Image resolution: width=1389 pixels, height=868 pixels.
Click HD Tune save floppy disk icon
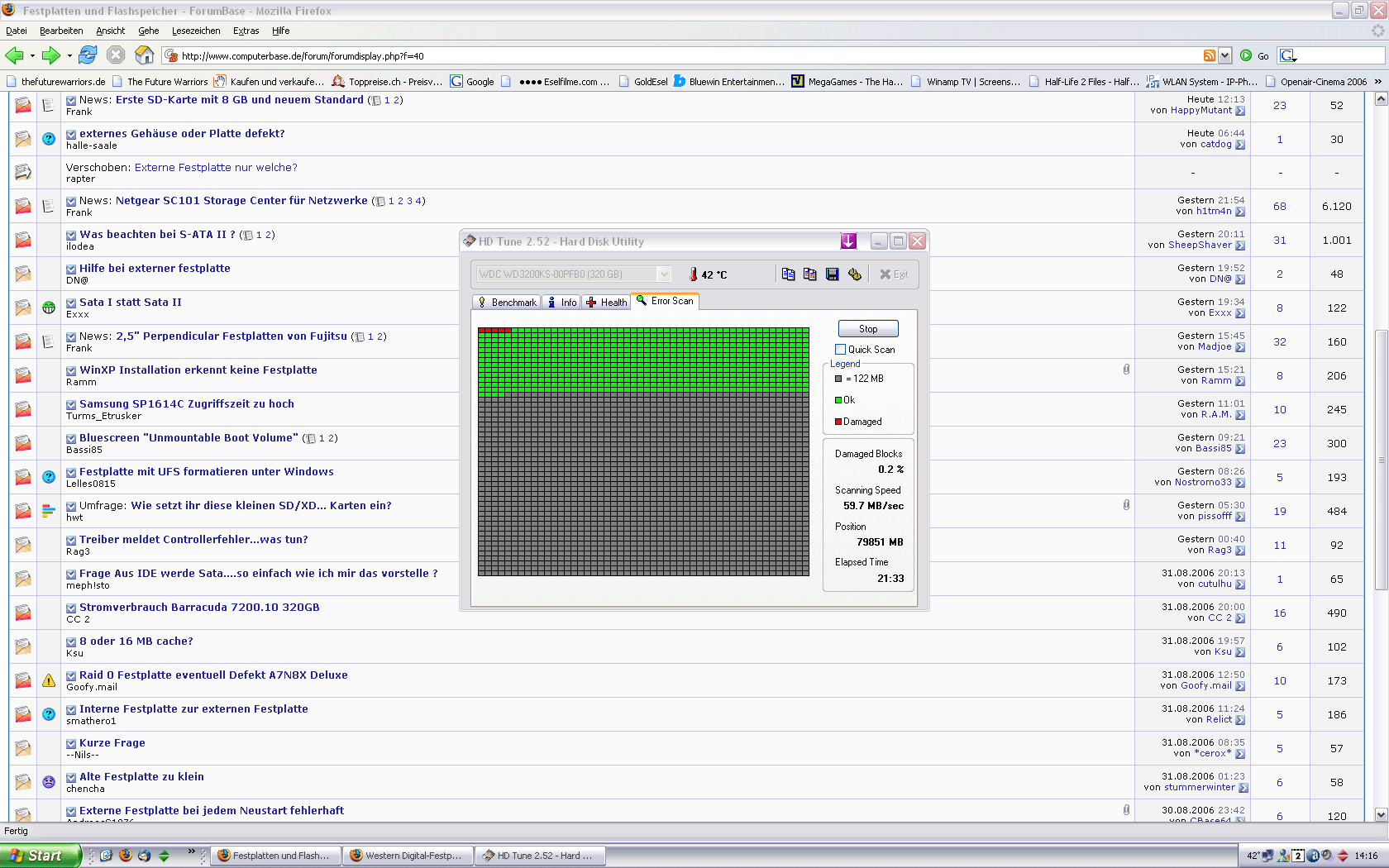pyautogui.click(x=832, y=274)
